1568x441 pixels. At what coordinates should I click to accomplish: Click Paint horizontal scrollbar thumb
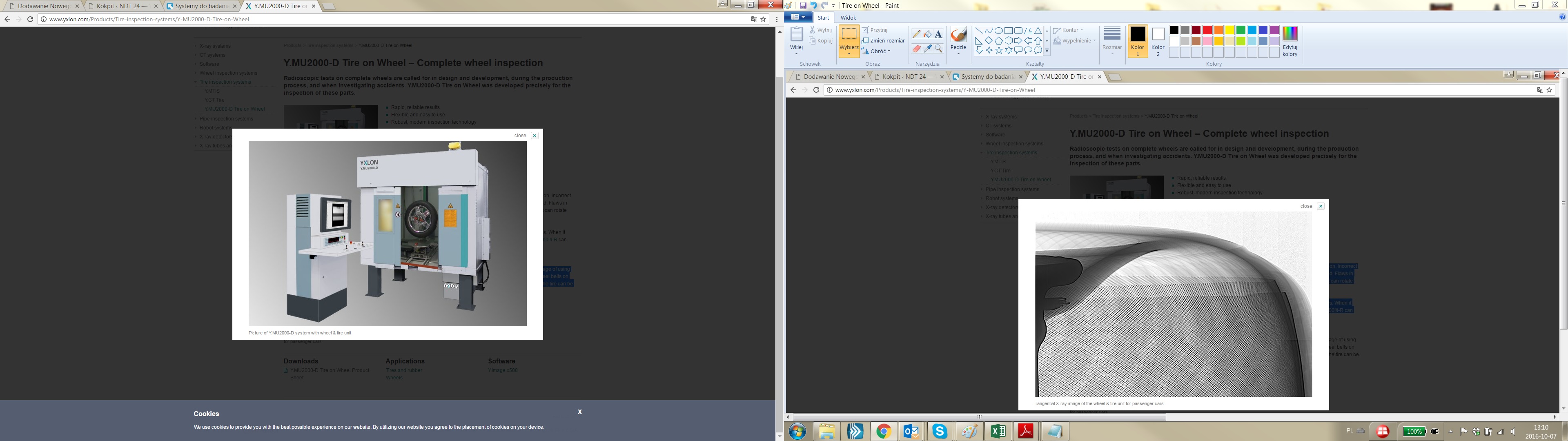(979, 417)
